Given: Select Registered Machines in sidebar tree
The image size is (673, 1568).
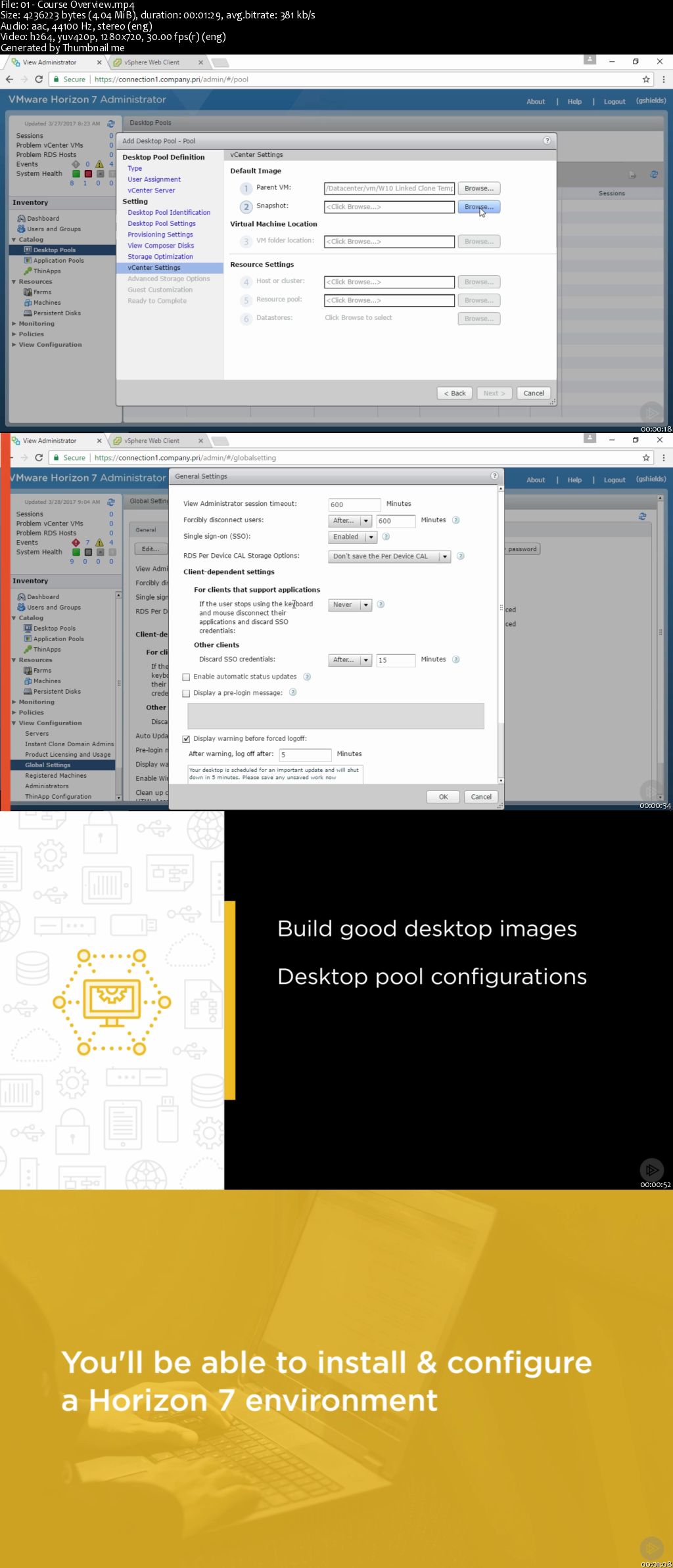Looking at the screenshot, I should pyautogui.click(x=56, y=775).
